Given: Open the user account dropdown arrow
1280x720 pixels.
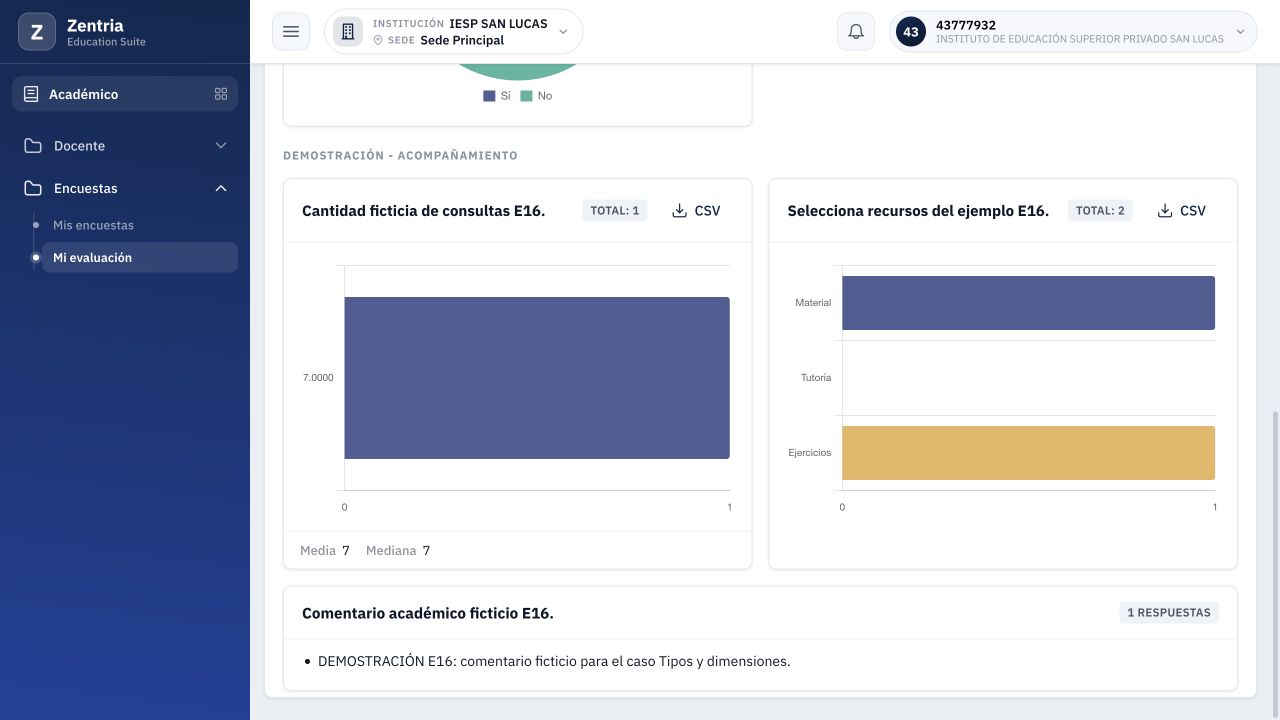Looking at the screenshot, I should click(1240, 32).
